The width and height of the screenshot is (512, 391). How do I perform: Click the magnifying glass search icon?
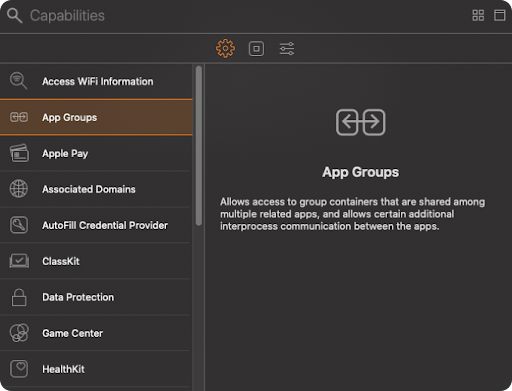coord(15,16)
